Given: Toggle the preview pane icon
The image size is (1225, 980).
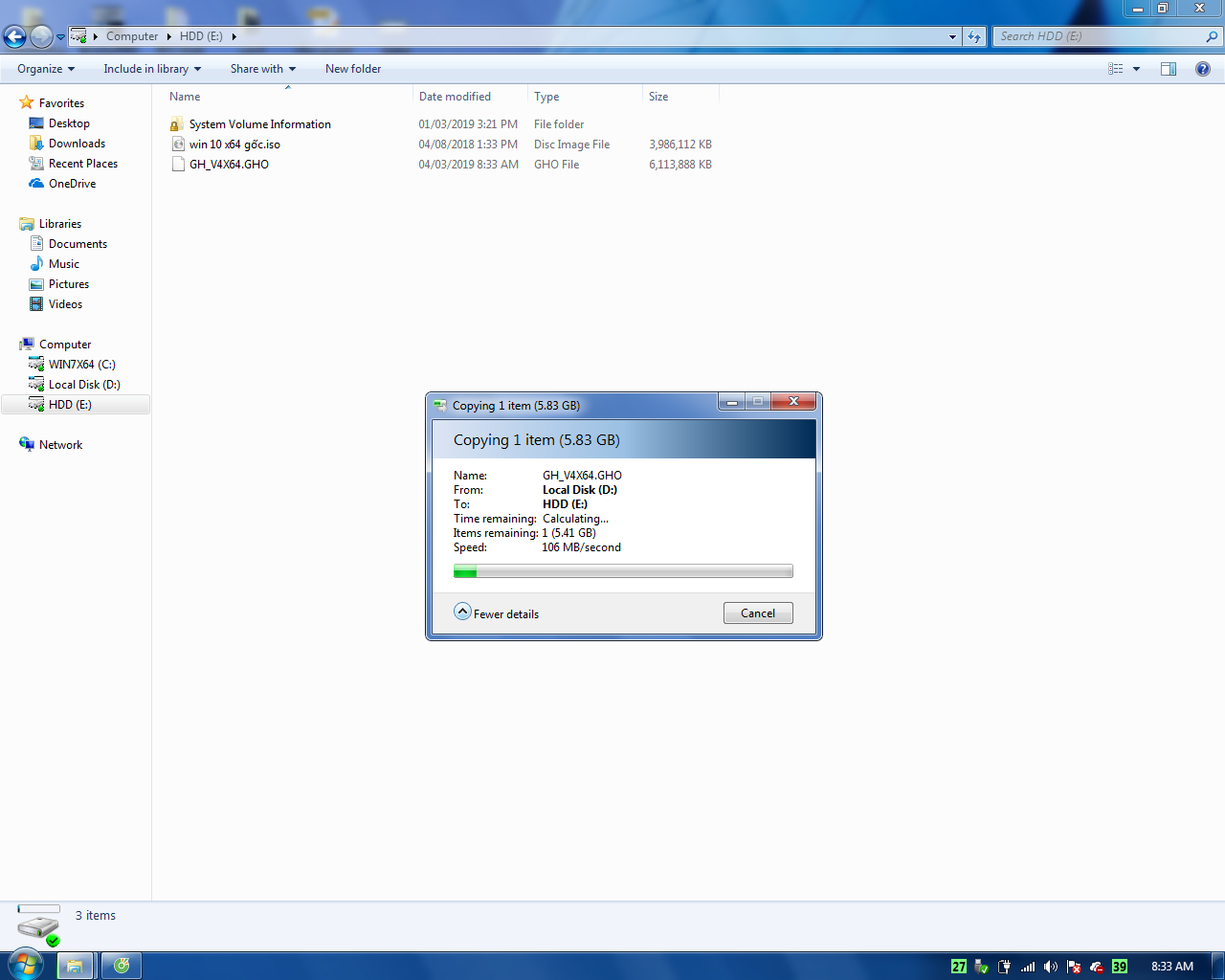Looking at the screenshot, I should pos(1168,69).
